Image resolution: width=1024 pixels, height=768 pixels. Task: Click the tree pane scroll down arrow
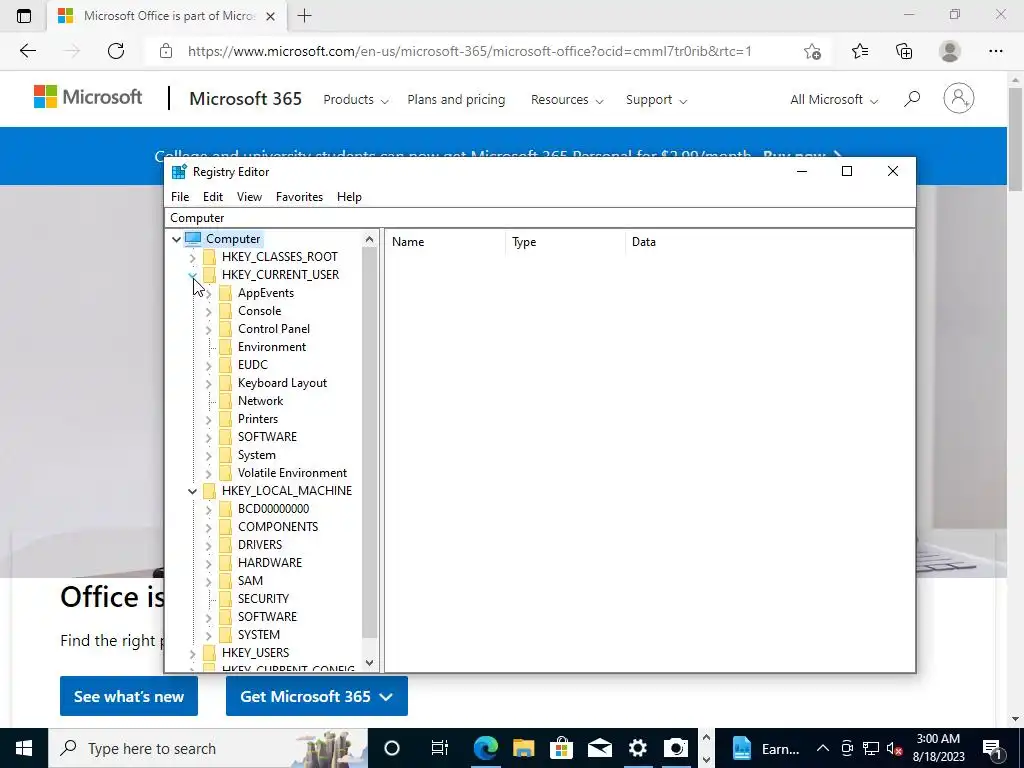pos(370,663)
